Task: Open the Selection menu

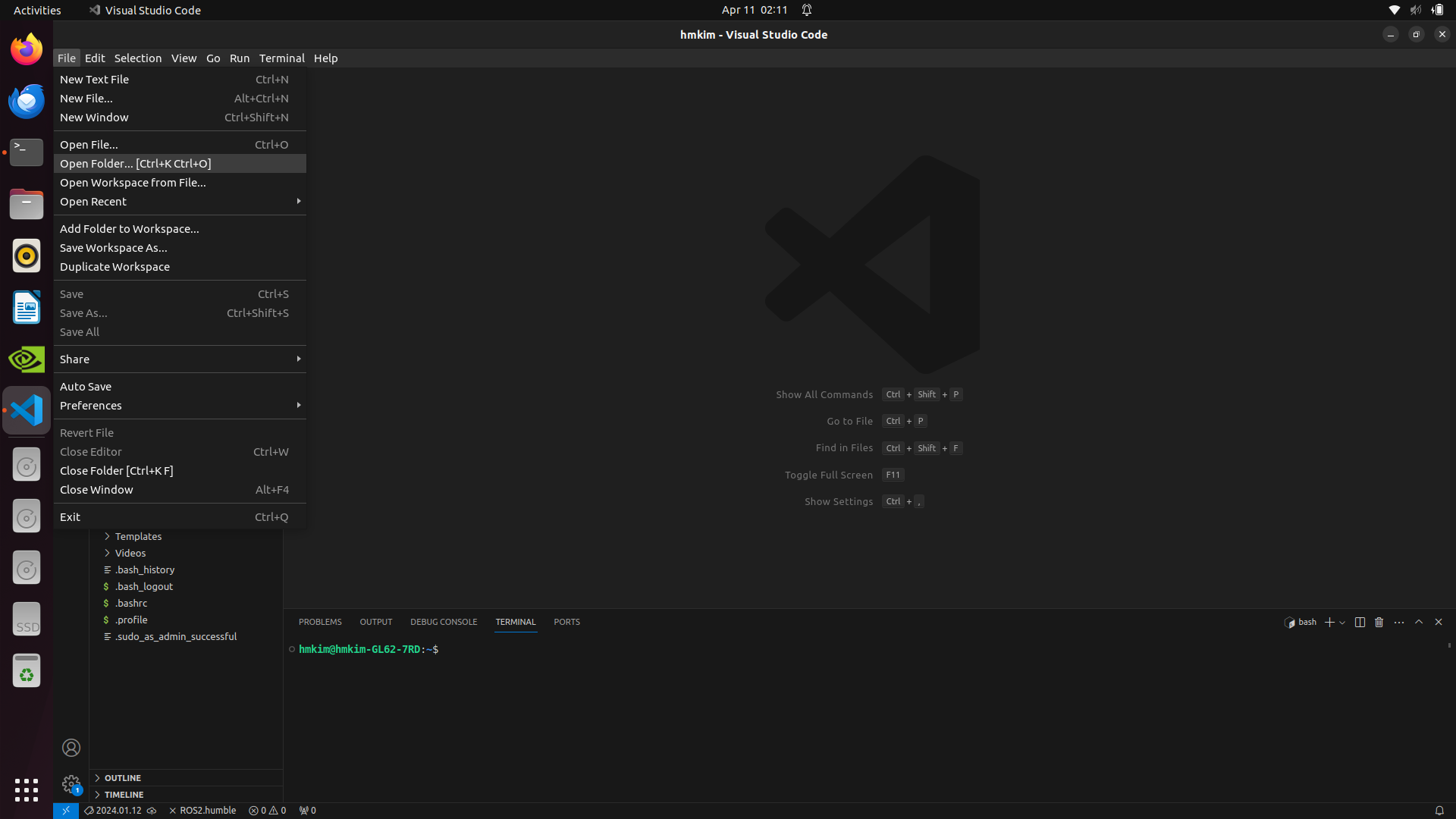Action: [138, 58]
